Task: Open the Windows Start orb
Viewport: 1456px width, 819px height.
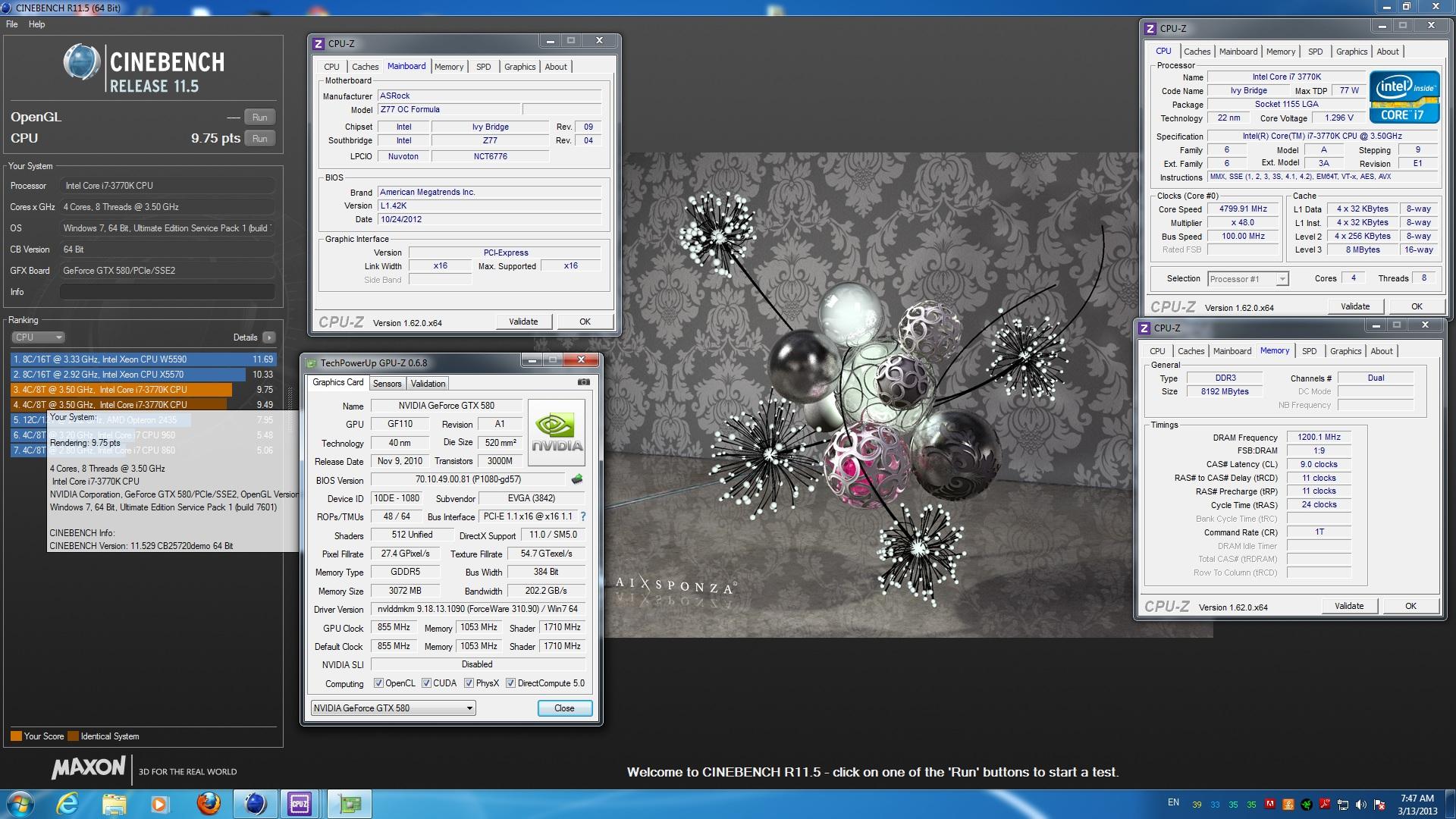Action: (x=20, y=804)
